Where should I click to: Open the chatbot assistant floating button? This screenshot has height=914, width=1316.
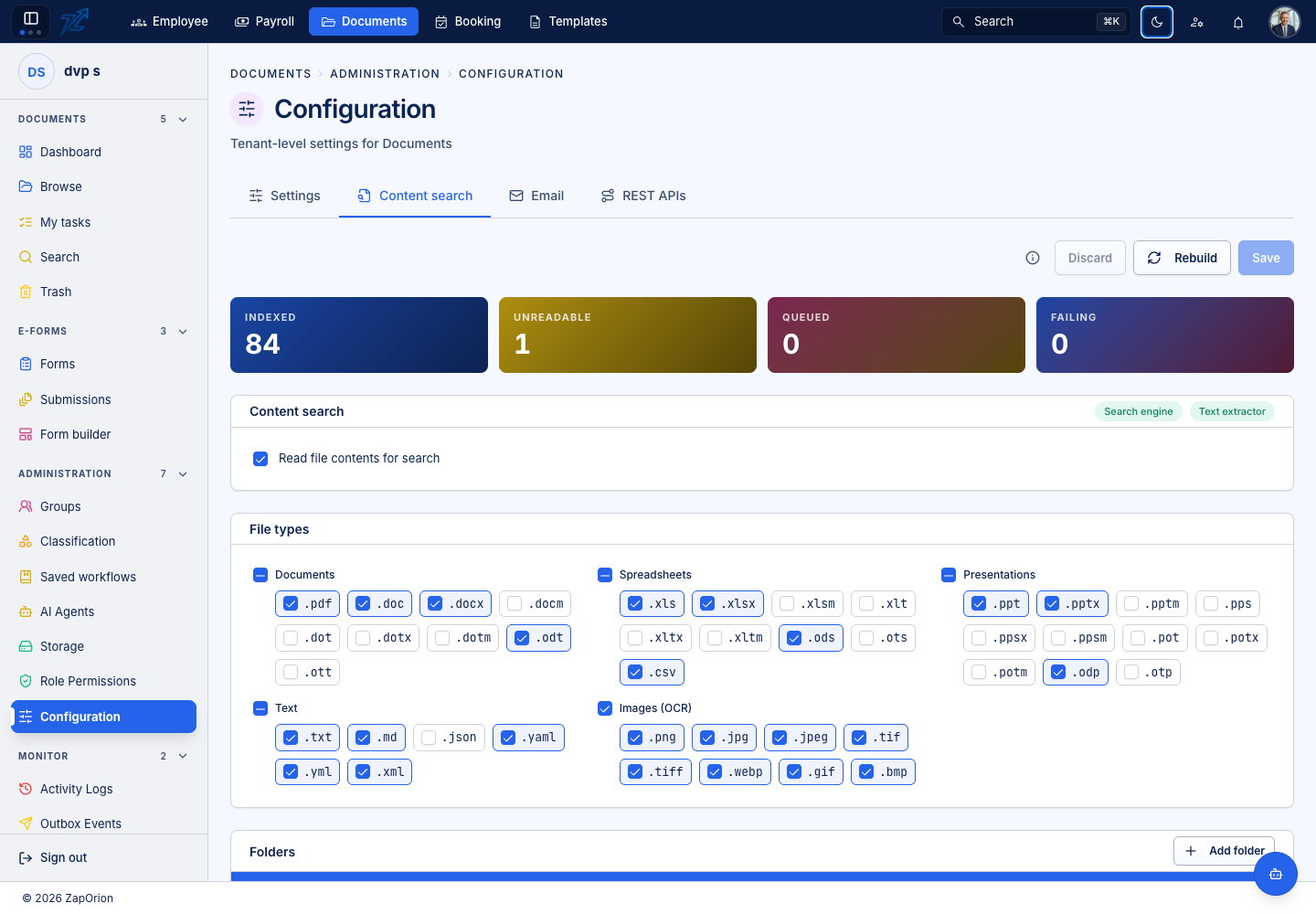pyautogui.click(x=1276, y=874)
